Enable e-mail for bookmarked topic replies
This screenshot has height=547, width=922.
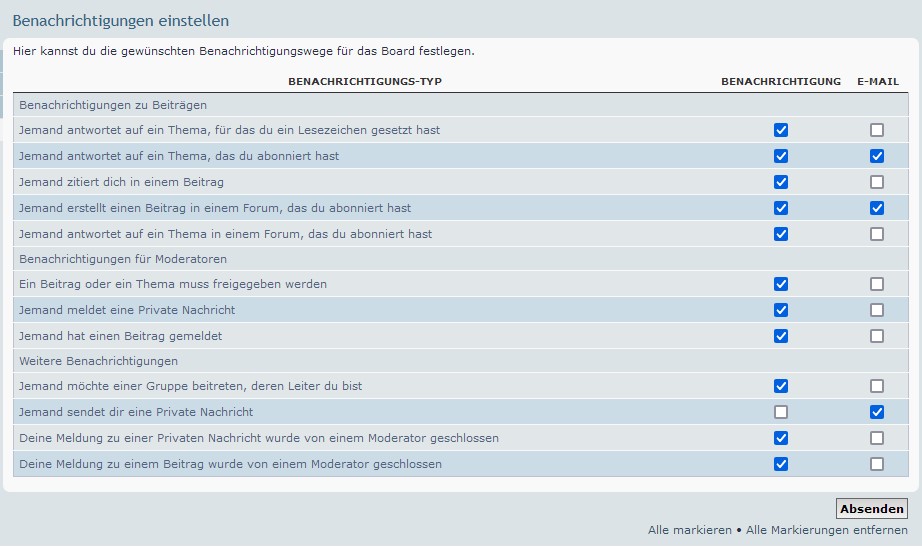click(x=877, y=130)
